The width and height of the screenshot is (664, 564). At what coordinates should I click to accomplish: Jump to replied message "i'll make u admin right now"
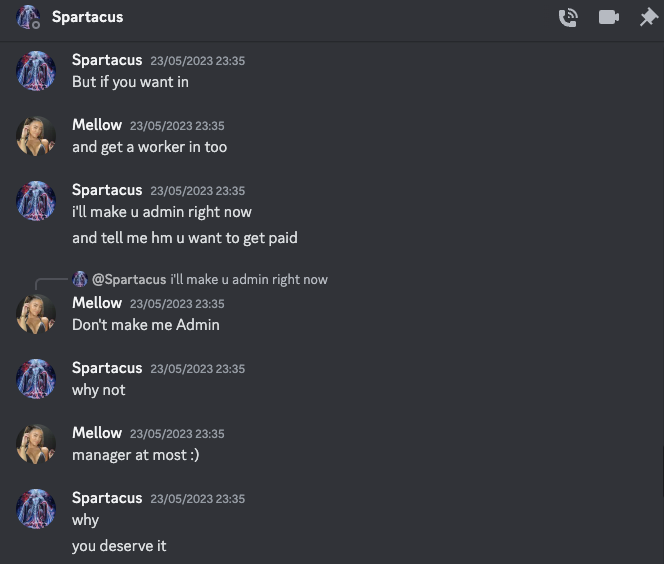[249, 280]
